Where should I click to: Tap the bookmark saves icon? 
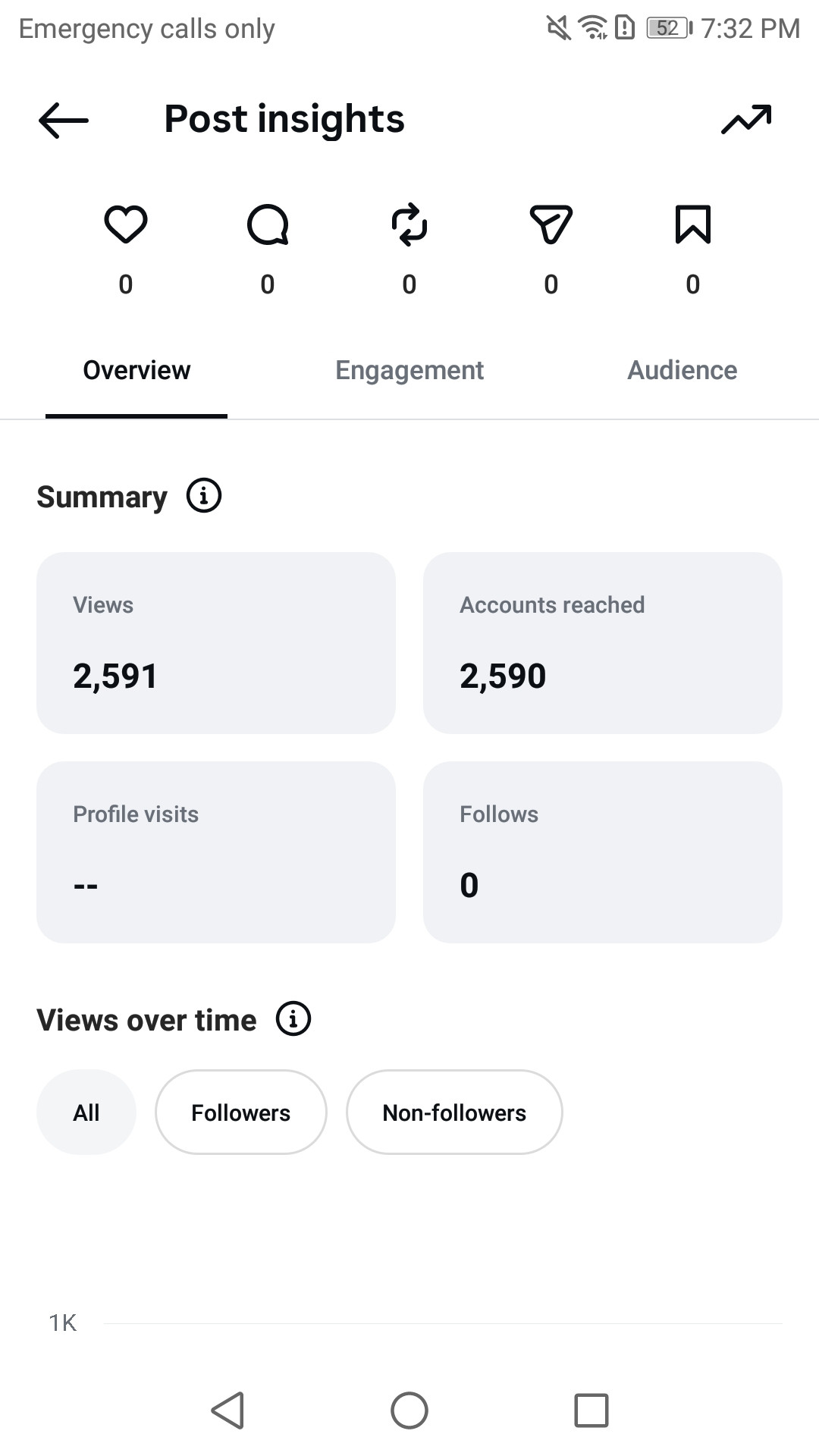pyautogui.click(x=693, y=224)
